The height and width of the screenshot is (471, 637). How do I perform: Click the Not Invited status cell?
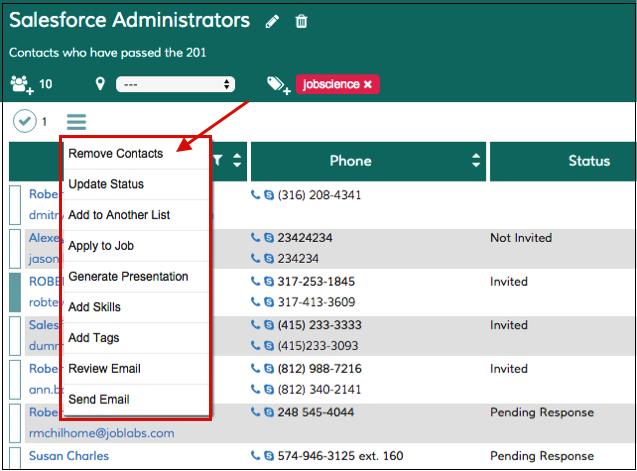[x=521, y=238]
